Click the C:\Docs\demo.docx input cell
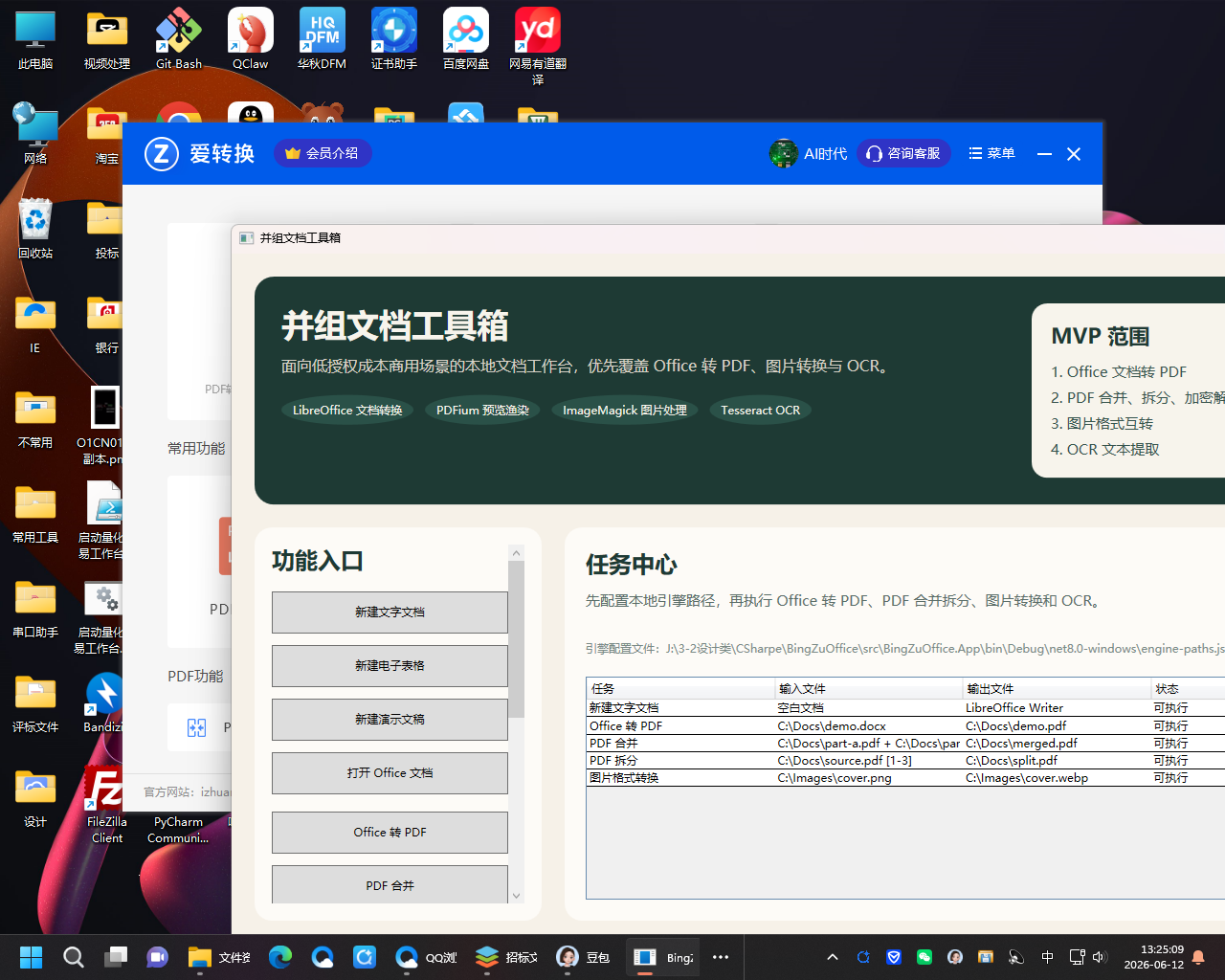This screenshot has width=1225, height=980. coord(868,726)
